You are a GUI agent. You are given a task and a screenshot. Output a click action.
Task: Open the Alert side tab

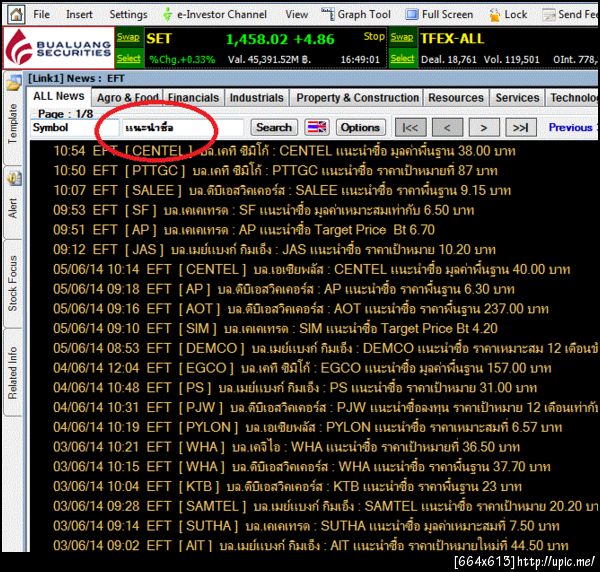13,209
